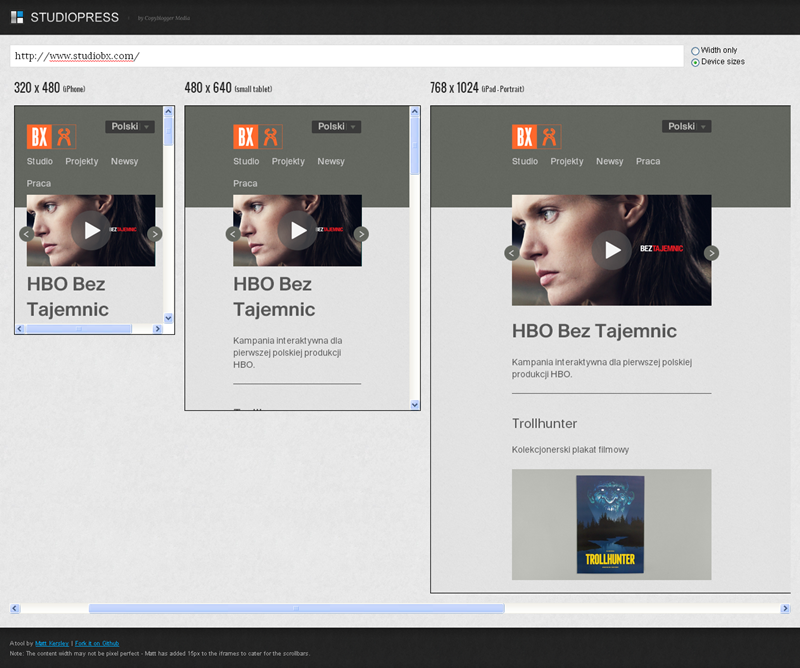Expand Polski language dropdown in iPad preview
800x668 pixels.
pyautogui.click(x=686, y=127)
